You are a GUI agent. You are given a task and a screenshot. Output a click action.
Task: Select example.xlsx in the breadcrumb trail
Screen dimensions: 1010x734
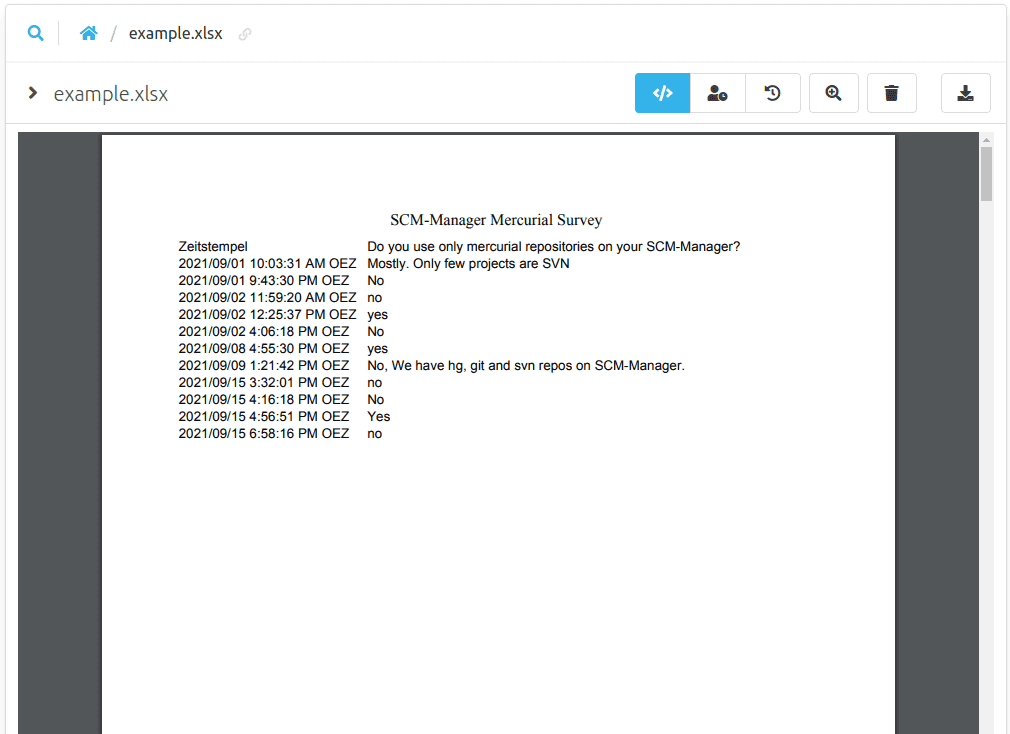pyautogui.click(x=175, y=32)
